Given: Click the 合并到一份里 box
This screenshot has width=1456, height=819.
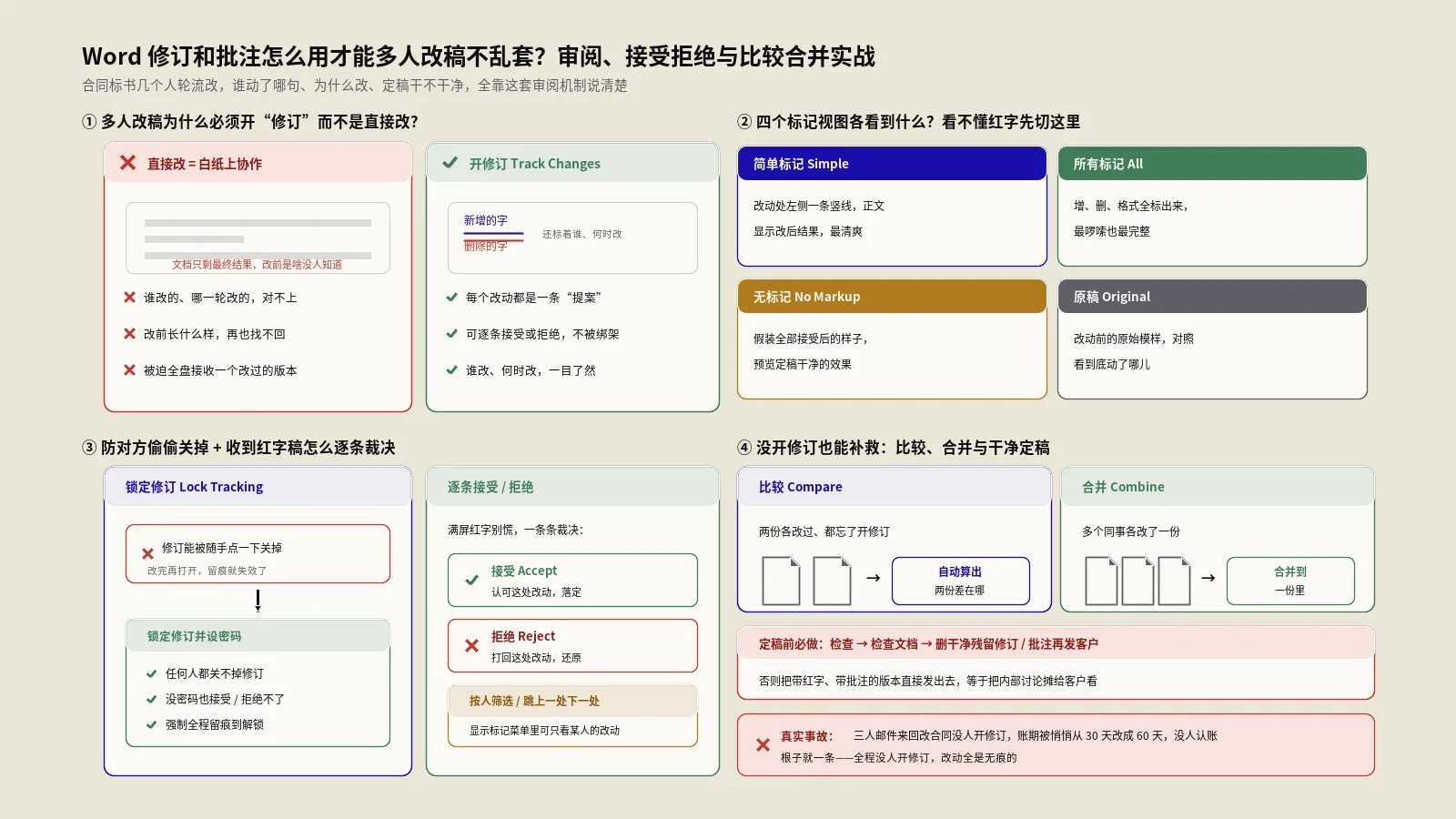Looking at the screenshot, I should click(1290, 581).
